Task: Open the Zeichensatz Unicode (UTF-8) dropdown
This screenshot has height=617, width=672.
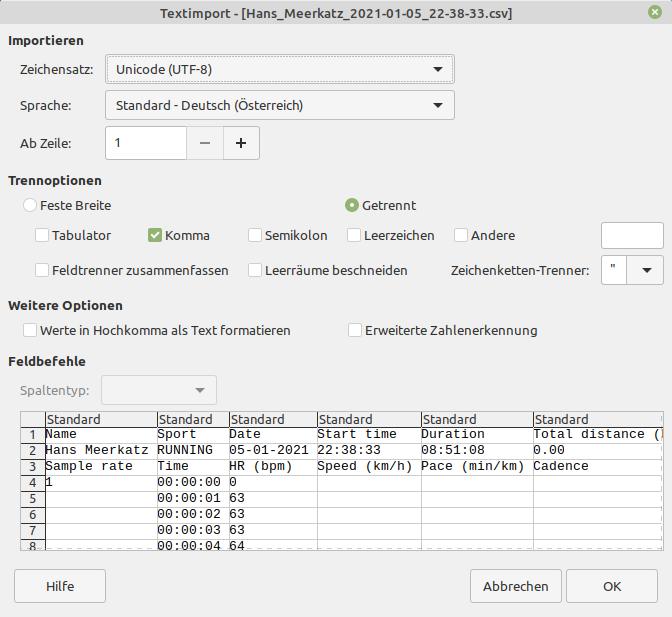Action: click(280, 69)
